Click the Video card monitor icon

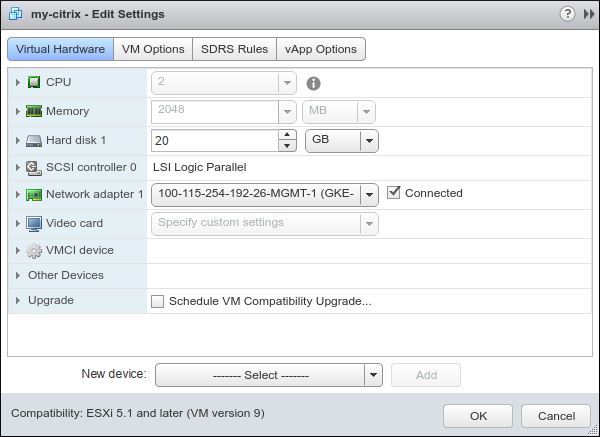coord(34,223)
